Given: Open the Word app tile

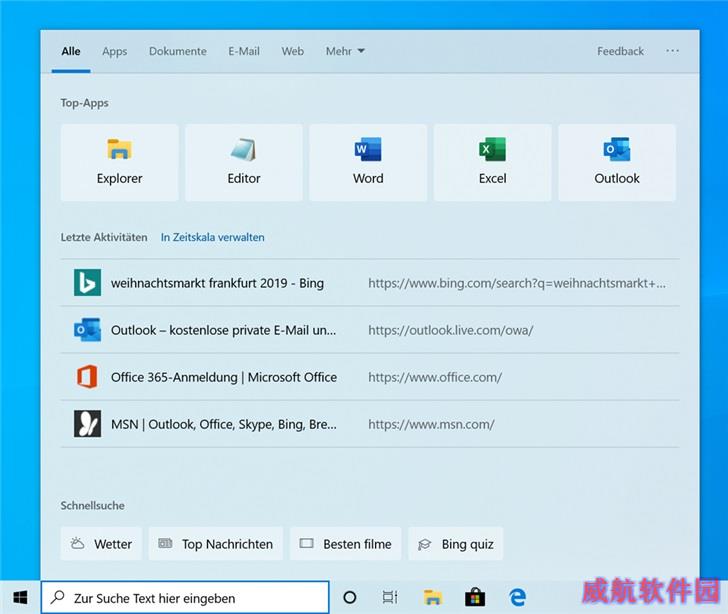Looking at the screenshot, I should tap(368, 163).
